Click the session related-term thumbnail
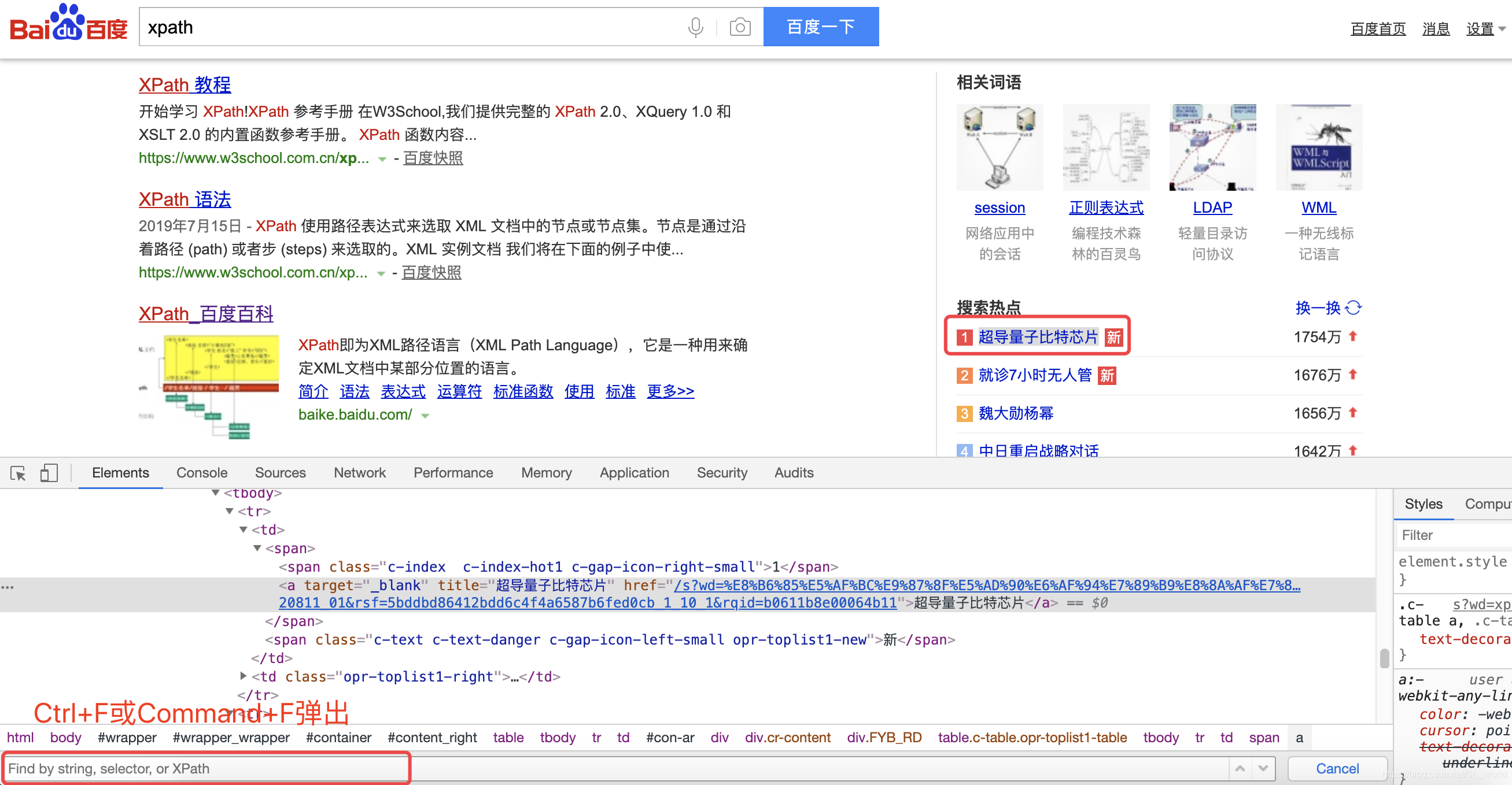The width and height of the screenshot is (1512, 785). tap(999, 147)
